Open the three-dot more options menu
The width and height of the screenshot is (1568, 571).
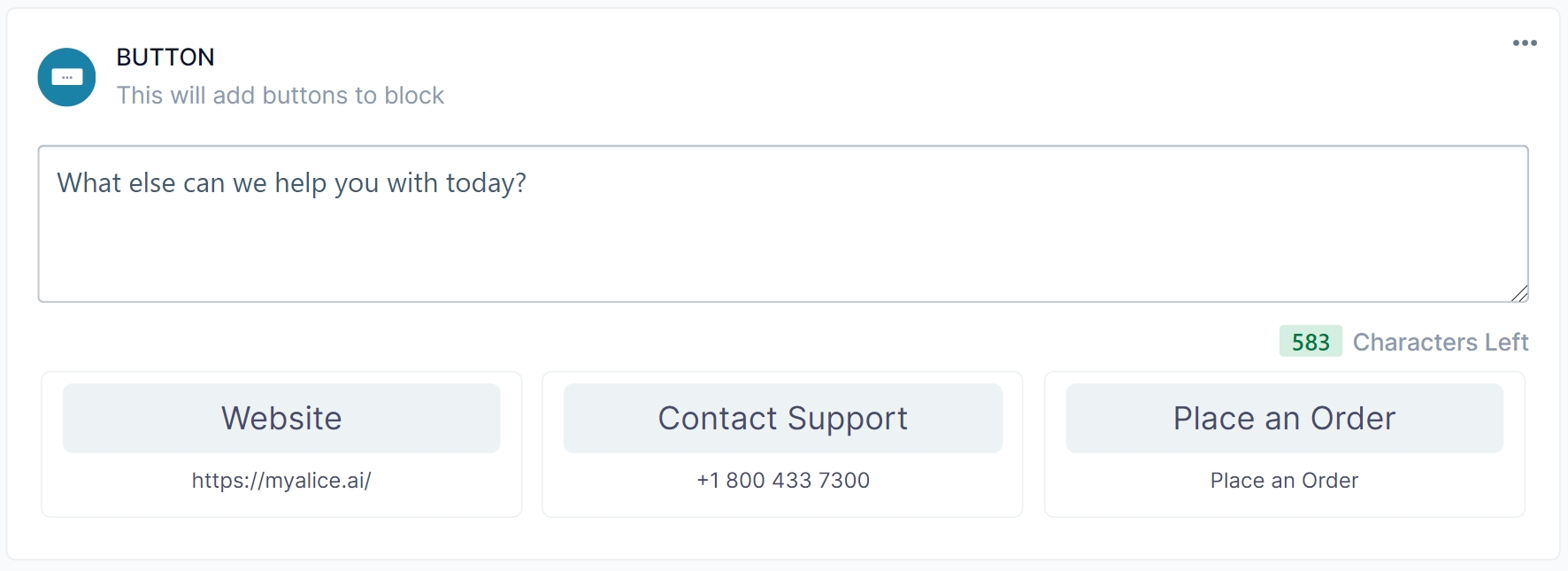pyautogui.click(x=1524, y=43)
